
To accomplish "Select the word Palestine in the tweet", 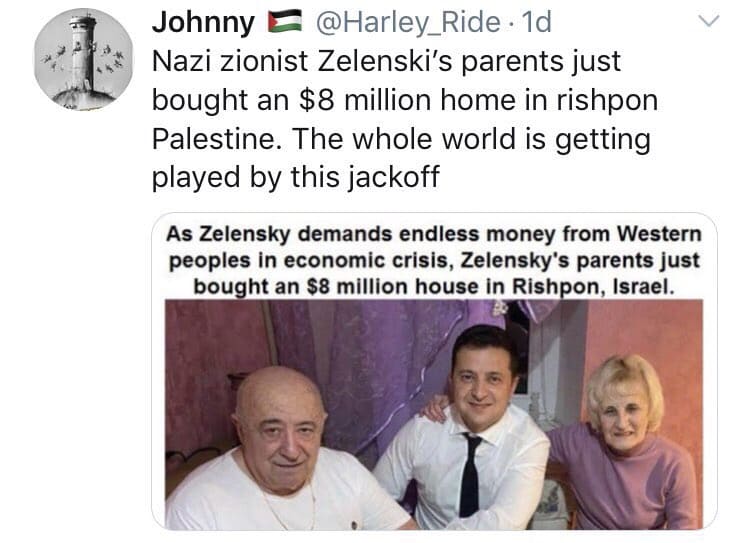I will [x=217, y=139].
